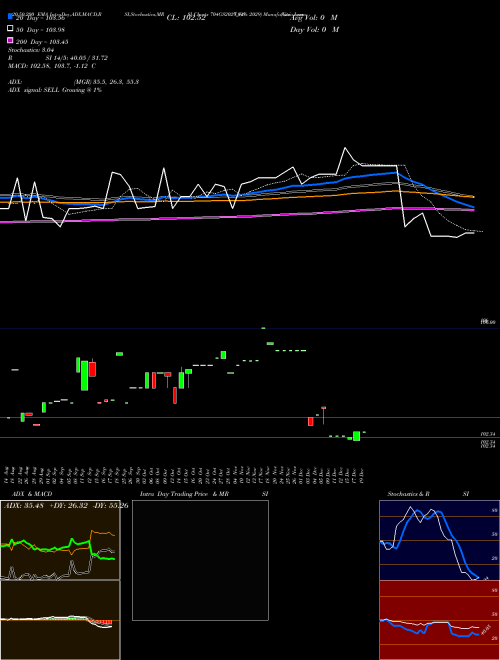This screenshot has height=660, width=500.
Task: Select the '200 Day = 103.45' legend text
Action: click(42, 42)
